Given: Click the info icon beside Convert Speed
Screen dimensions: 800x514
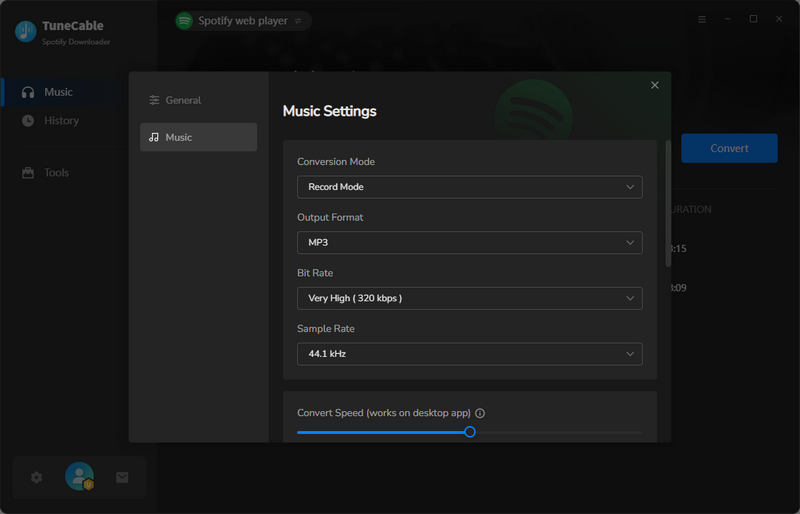Looking at the screenshot, I should pos(480,413).
